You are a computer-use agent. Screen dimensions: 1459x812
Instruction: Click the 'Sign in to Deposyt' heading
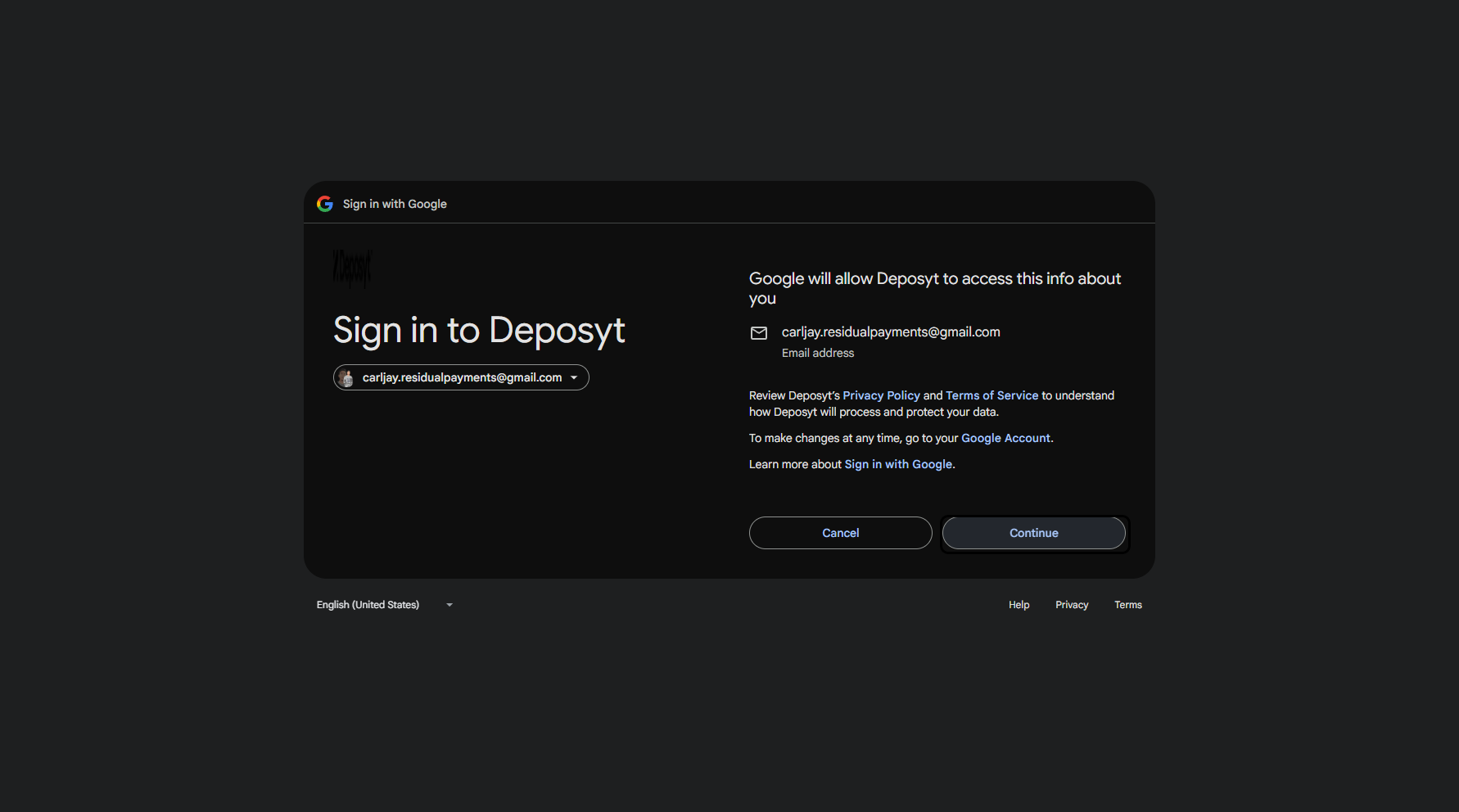479,331
